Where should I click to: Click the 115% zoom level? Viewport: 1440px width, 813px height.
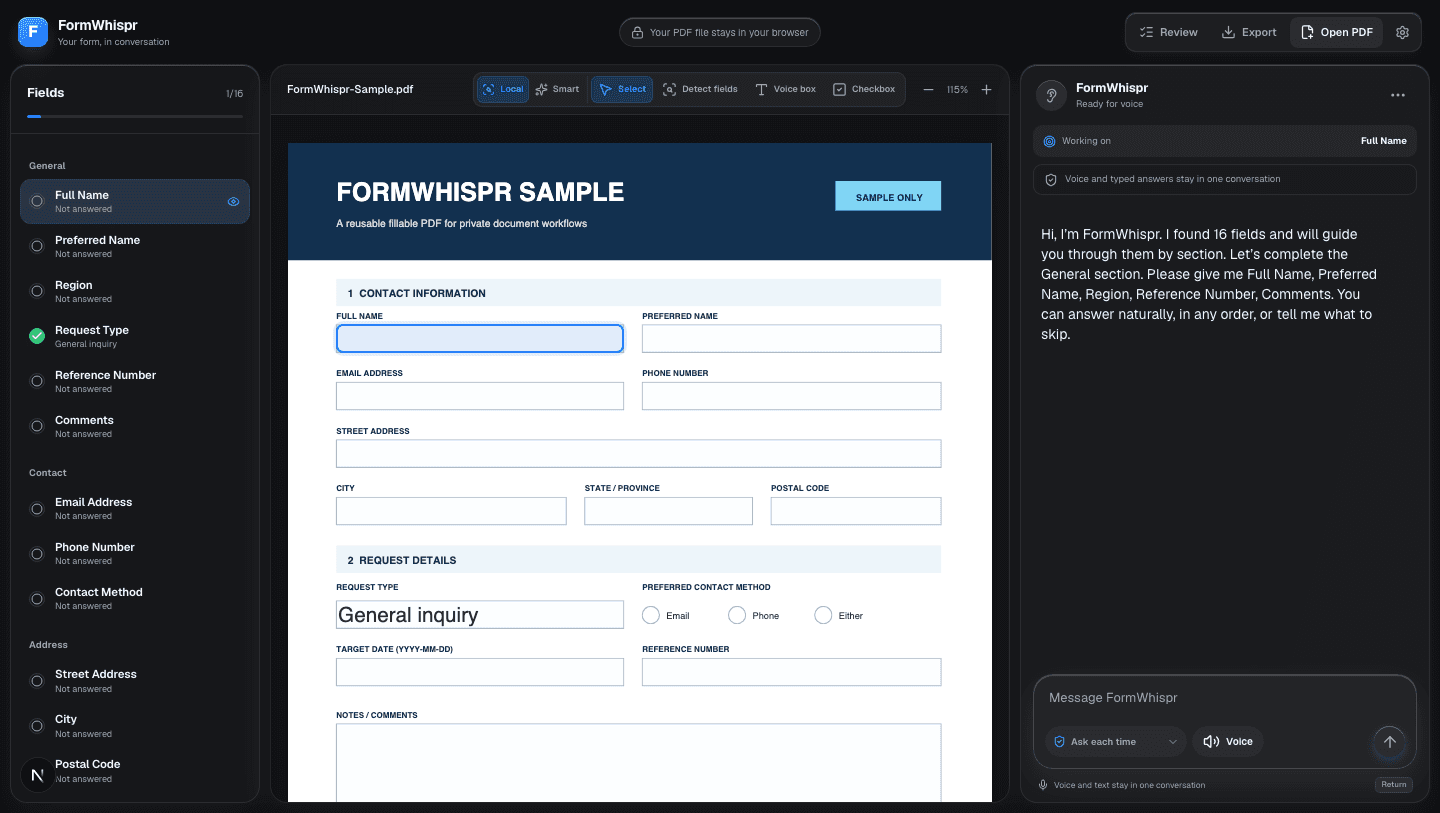click(957, 90)
